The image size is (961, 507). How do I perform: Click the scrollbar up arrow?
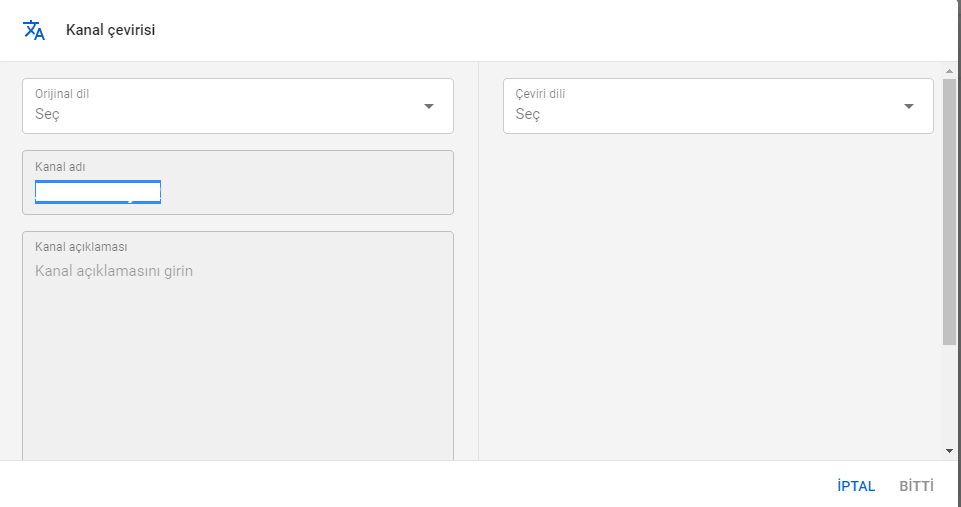pyautogui.click(x=949, y=71)
